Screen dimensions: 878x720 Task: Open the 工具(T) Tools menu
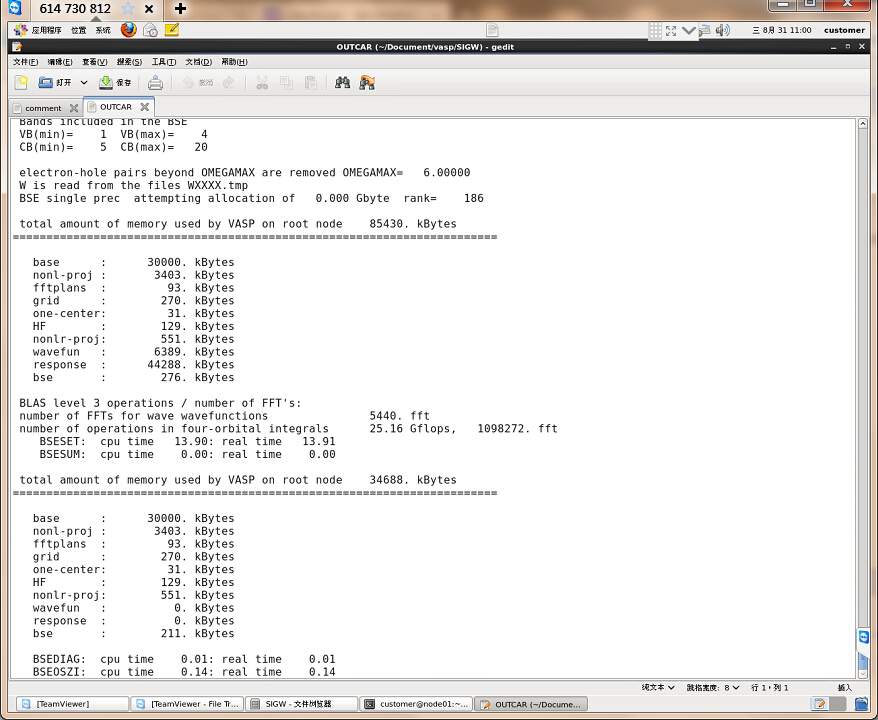click(x=164, y=62)
